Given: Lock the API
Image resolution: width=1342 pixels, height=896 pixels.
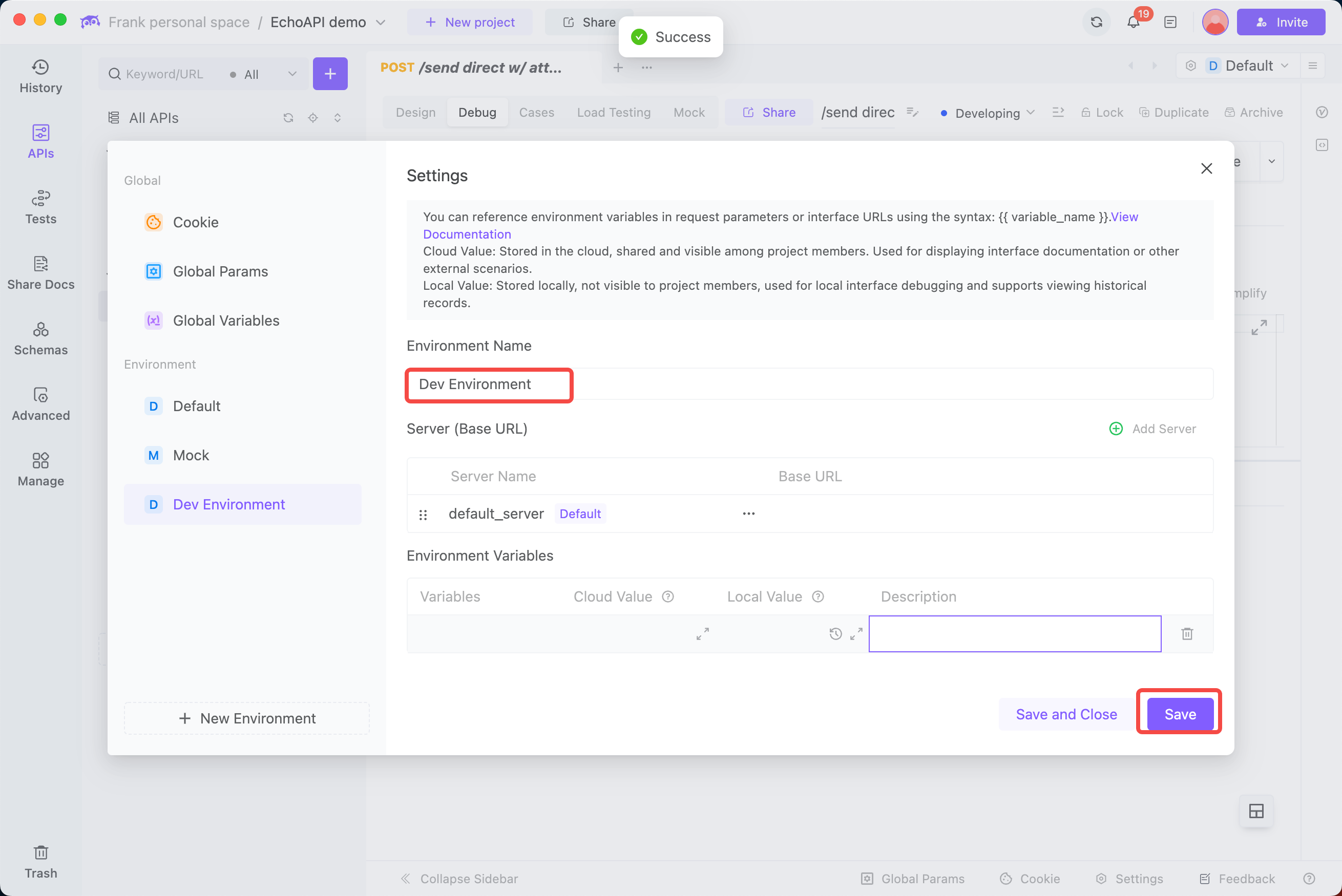Looking at the screenshot, I should [x=1101, y=113].
